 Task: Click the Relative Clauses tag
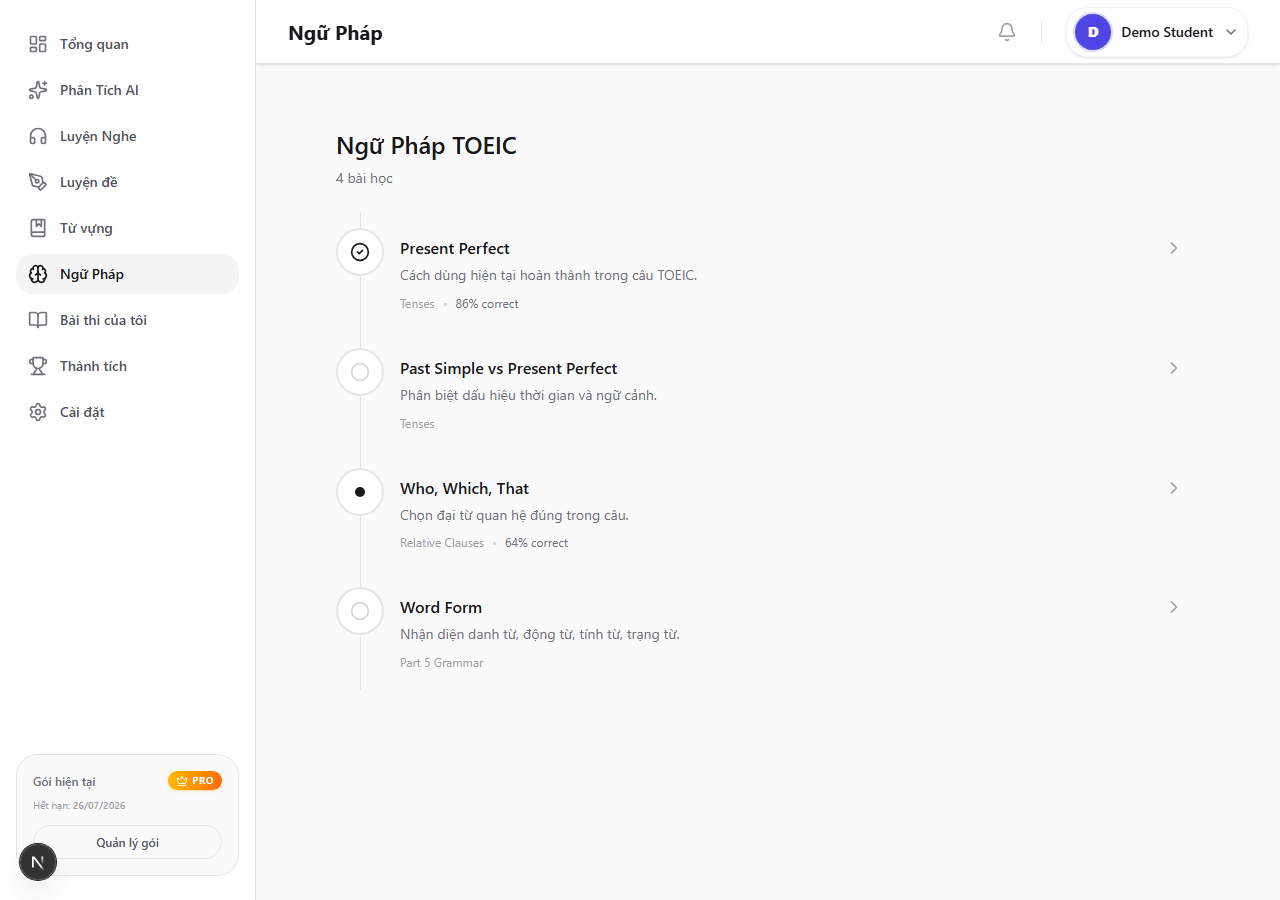(x=442, y=543)
